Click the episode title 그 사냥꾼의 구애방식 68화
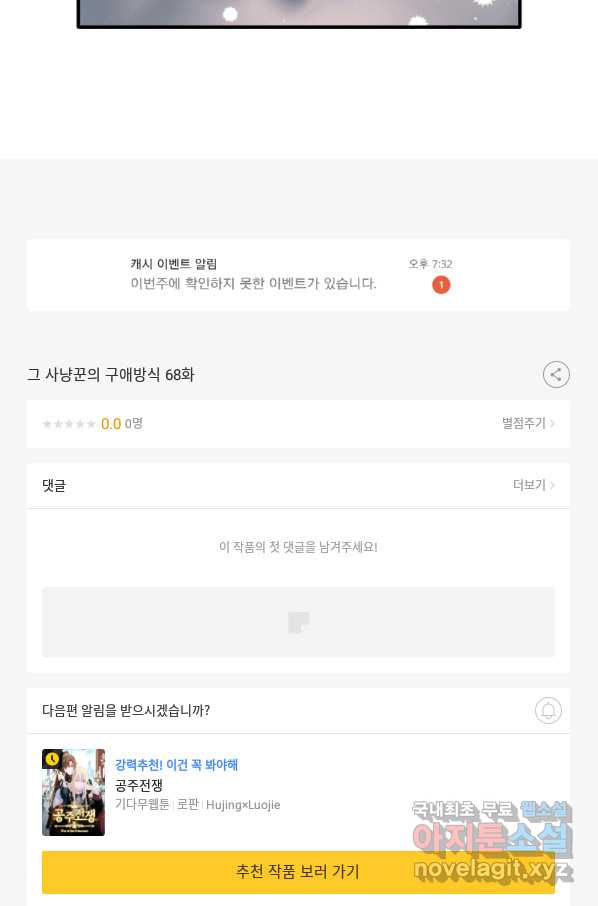 coord(110,374)
